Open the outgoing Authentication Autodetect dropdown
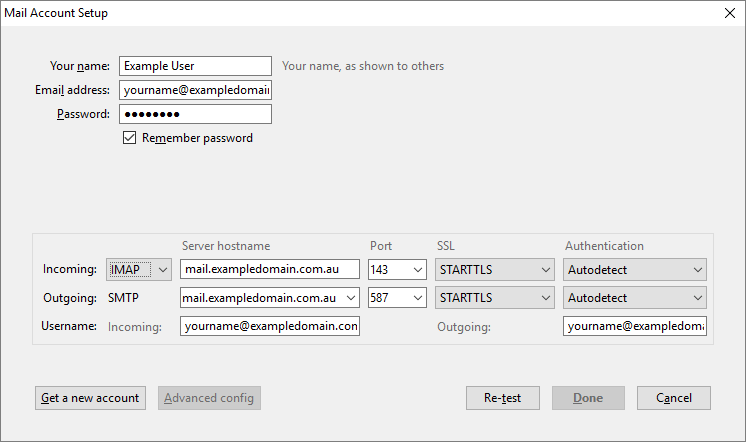Image resolution: width=746 pixels, height=442 pixels. [634, 298]
